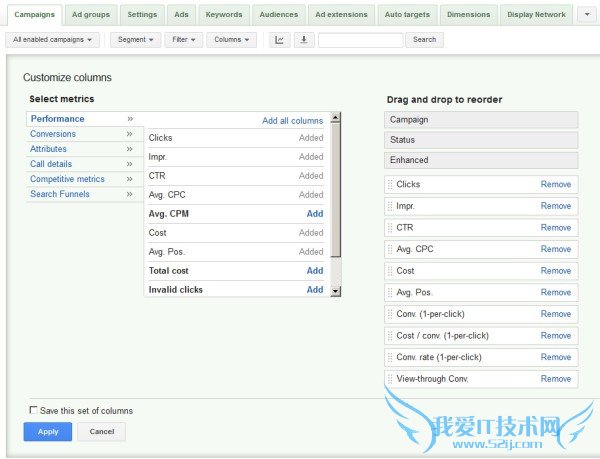600x459 pixels.
Task: Click the download report icon
Action: pyautogui.click(x=303, y=40)
